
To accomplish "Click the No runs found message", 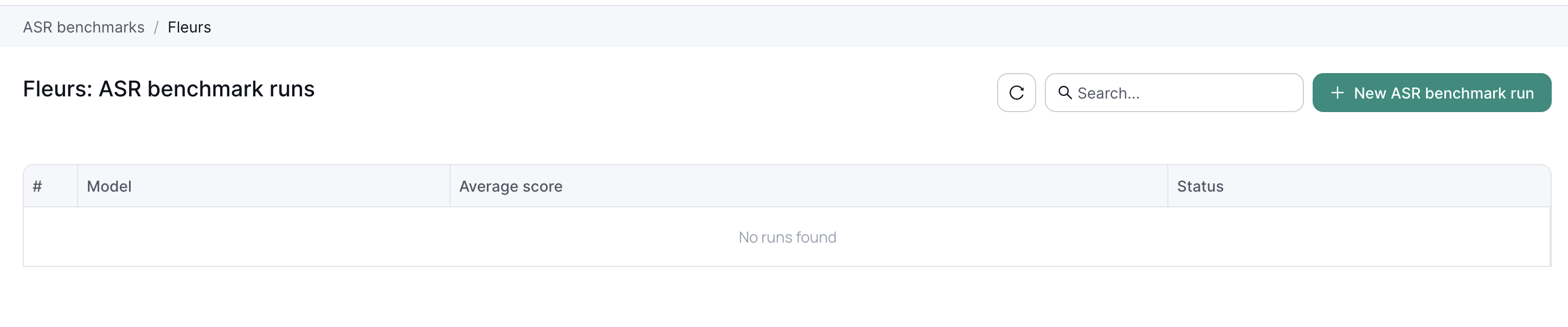I will tap(787, 237).
